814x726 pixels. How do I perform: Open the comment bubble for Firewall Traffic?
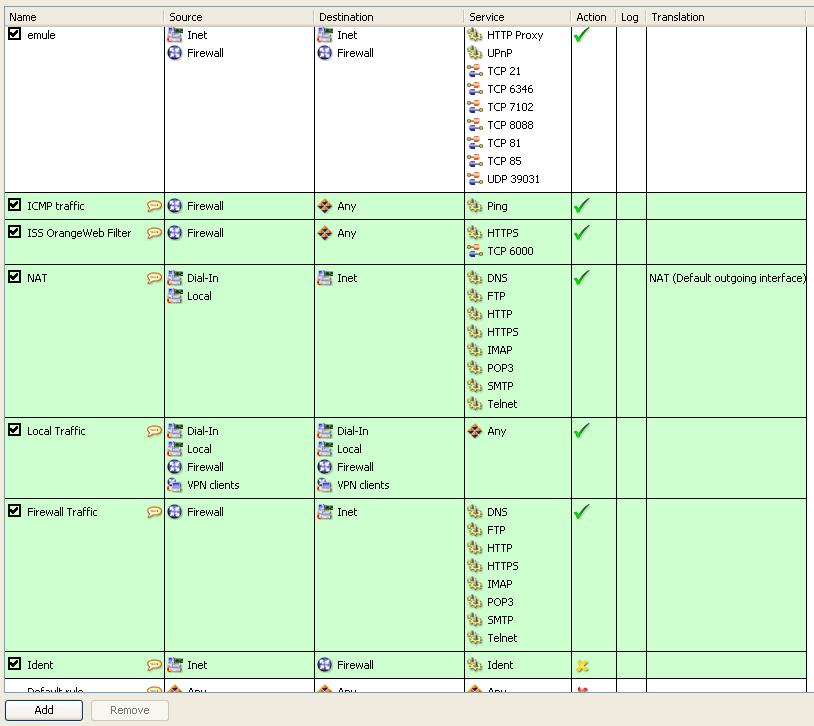pyautogui.click(x=154, y=512)
